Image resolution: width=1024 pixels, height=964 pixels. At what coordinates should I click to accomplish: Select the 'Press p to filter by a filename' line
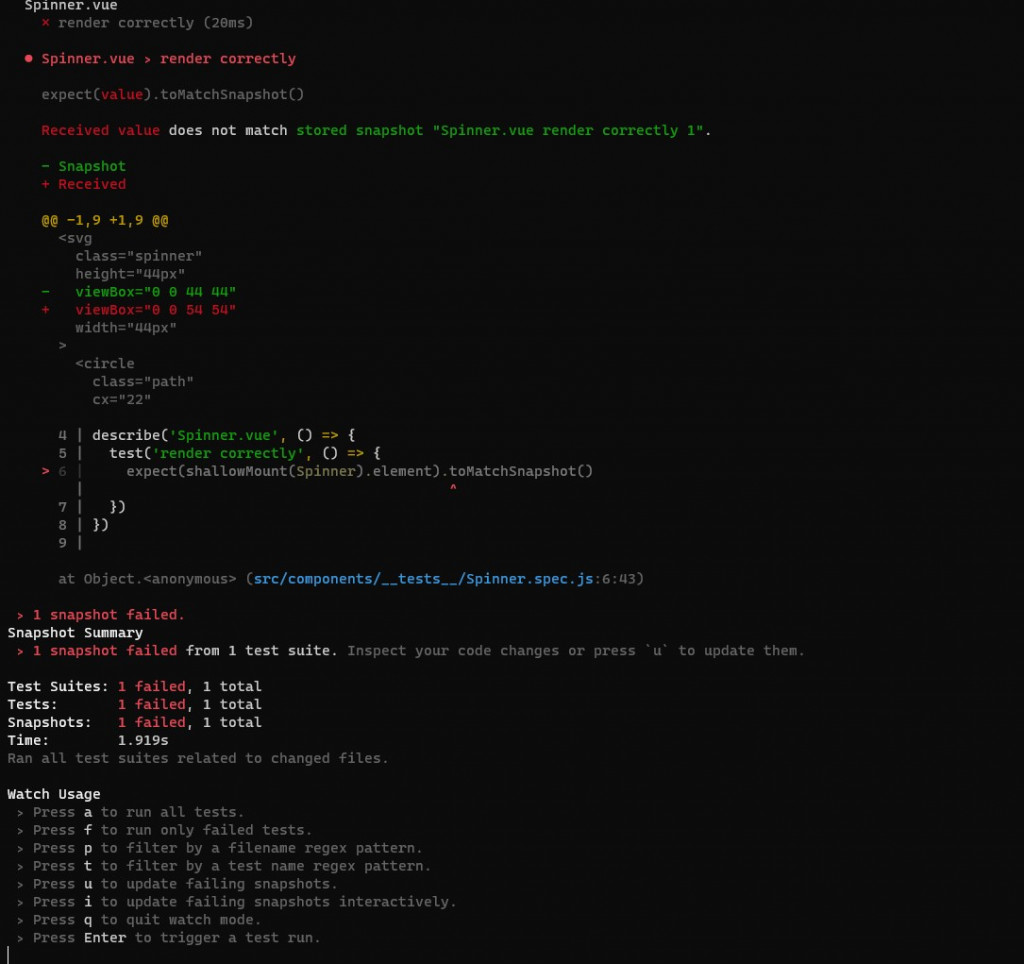219,848
